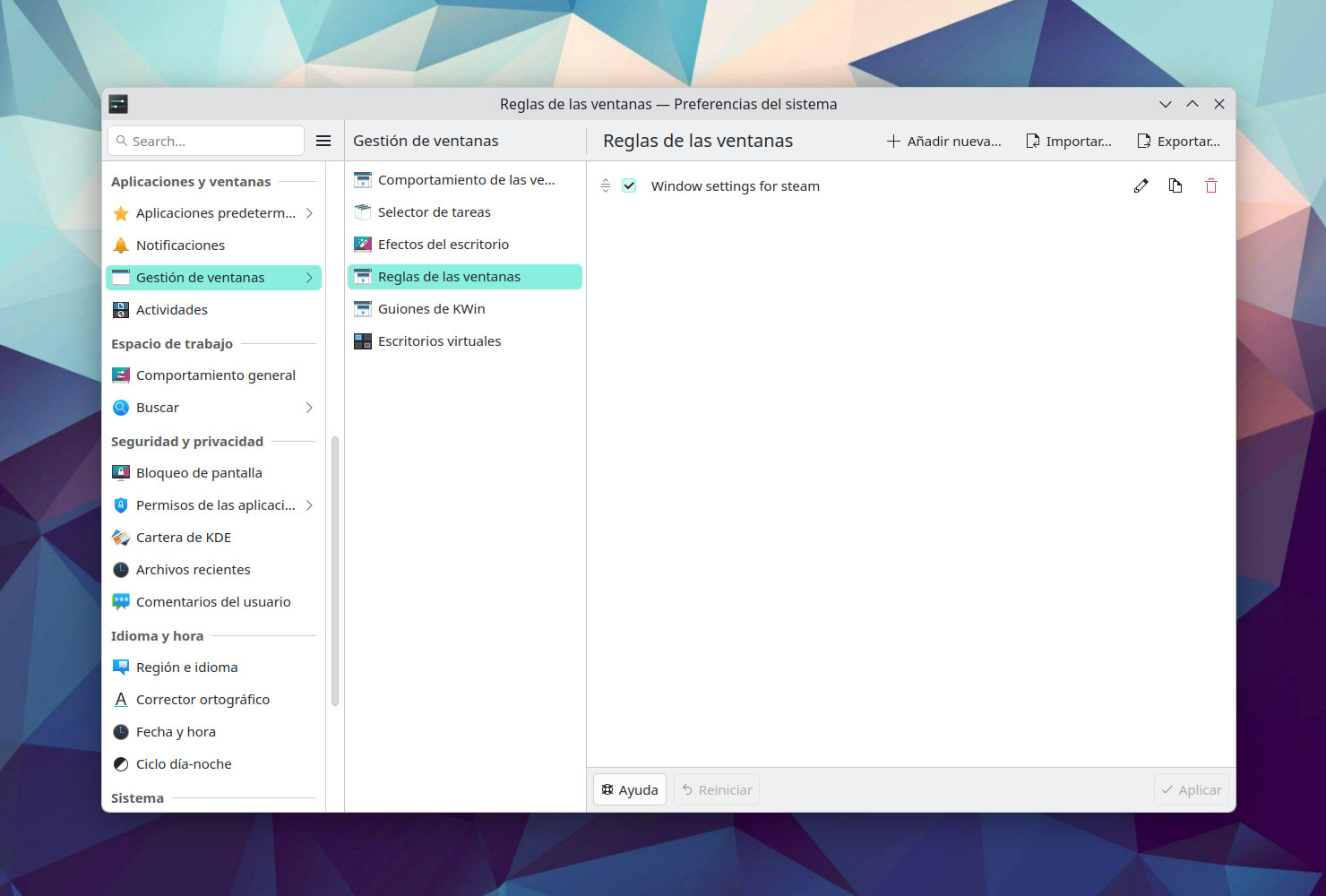Open Fecha y hora settings
The width and height of the screenshot is (1326, 896).
[213, 732]
